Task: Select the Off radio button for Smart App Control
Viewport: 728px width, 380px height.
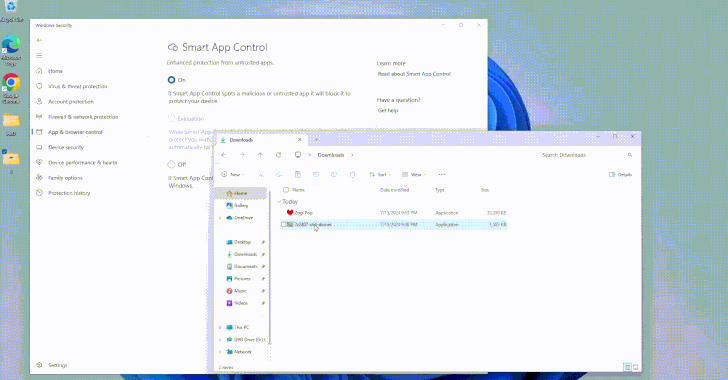Action: 171,164
